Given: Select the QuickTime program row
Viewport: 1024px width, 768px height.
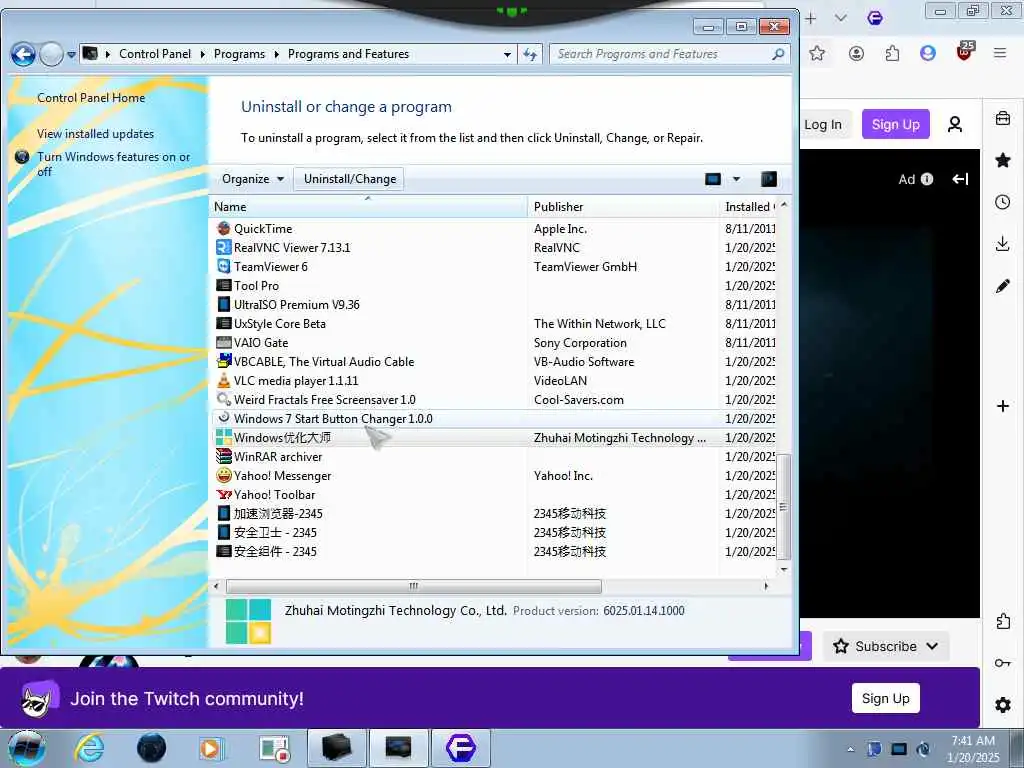Looking at the screenshot, I should click(x=493, y=229).
